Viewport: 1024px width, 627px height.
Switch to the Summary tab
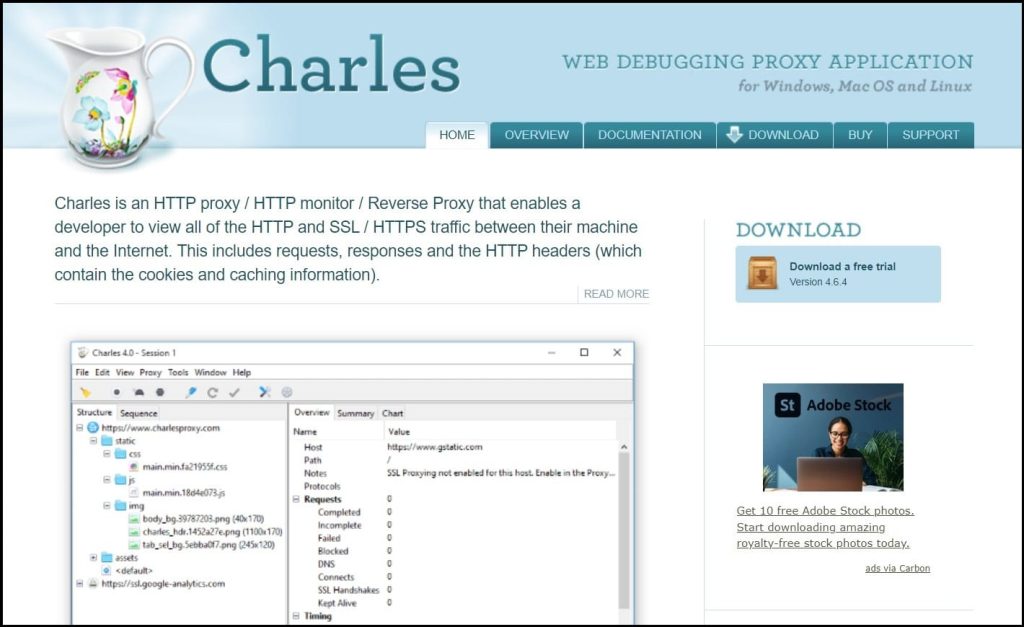click(355, 413)
